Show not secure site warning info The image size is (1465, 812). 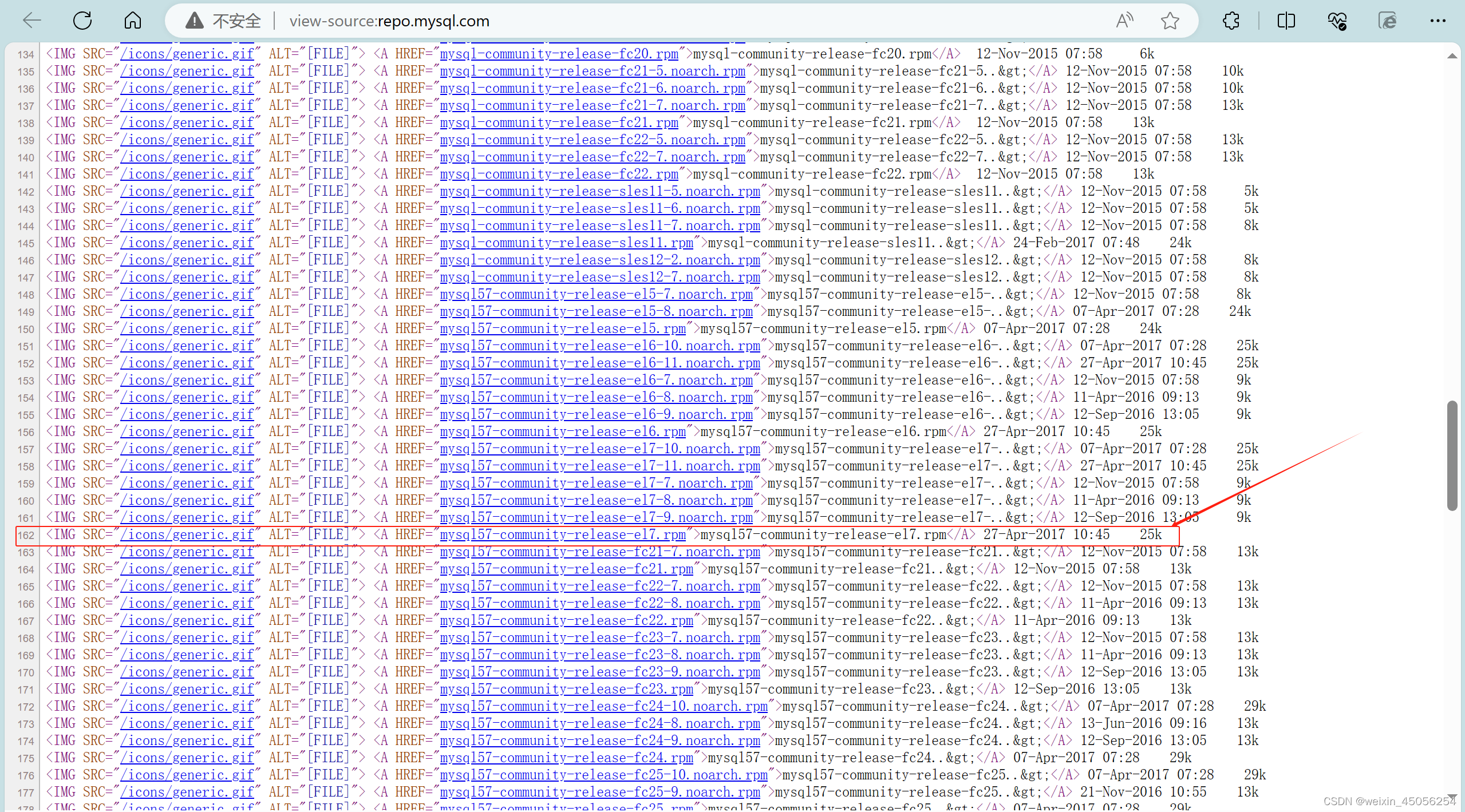click(x=224, y=21)
